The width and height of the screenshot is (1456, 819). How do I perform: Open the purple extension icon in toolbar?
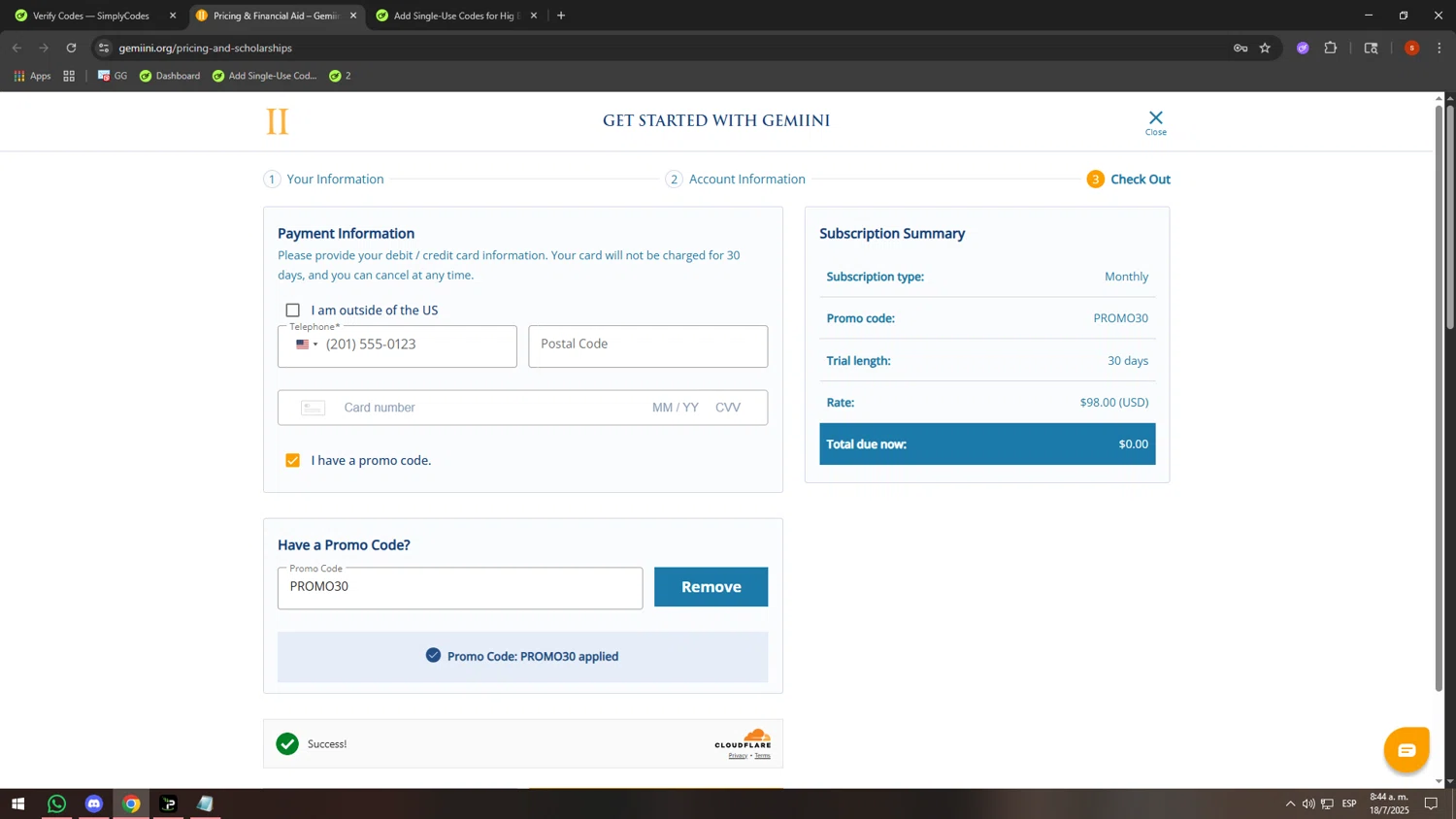1303,48
